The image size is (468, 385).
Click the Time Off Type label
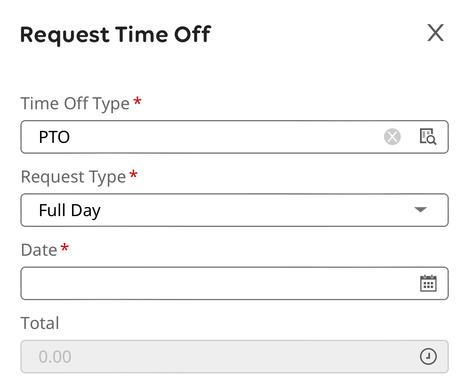pos(75,104)
